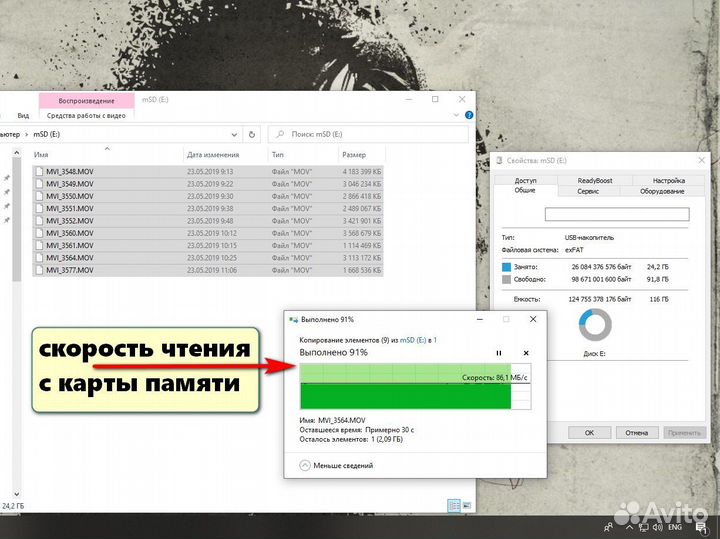Select the file MVI_3564.MOV

click(208, 258)
